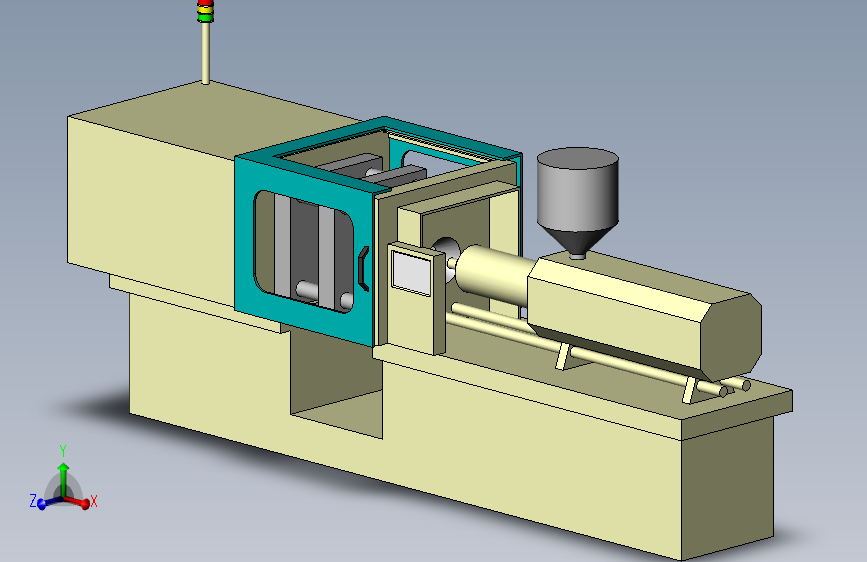Select the gray hopper on the injection unit
This screenshot has height=562, width=867.
577,202
